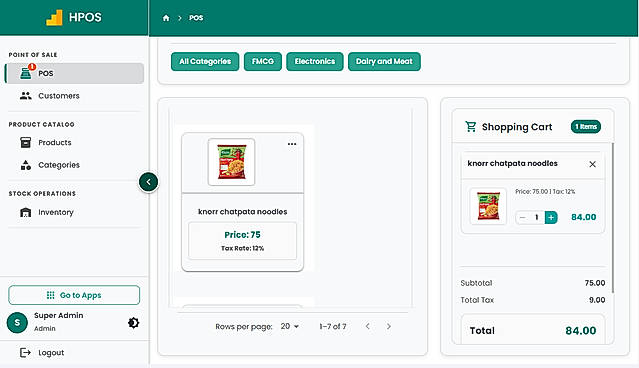
Task: Open the knorr noodles card options menu
Action: [292, 144]
